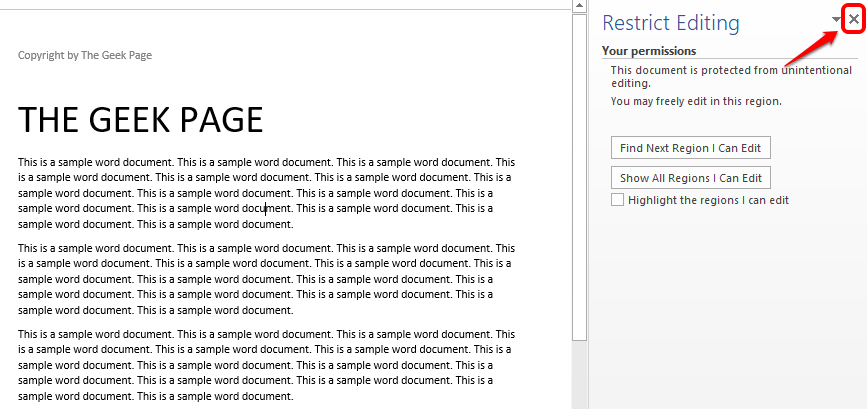
Task: Click the scrollbar up arrow
Action: point(579,6)
